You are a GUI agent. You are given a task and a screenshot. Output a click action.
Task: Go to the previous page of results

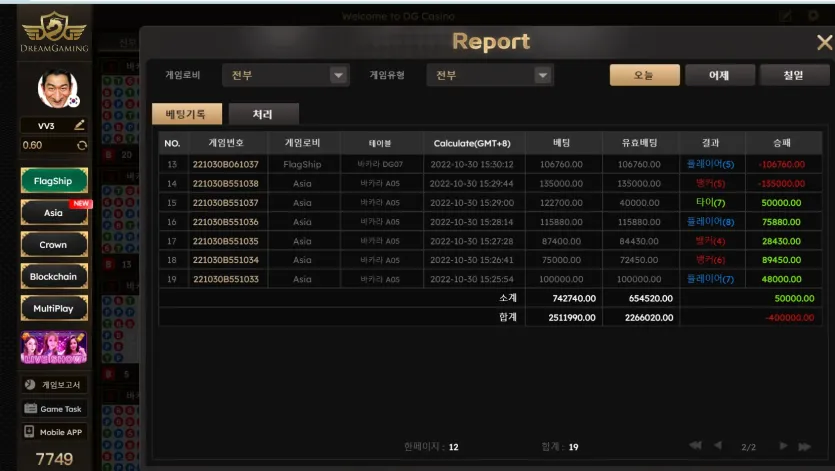coord(718,445)
